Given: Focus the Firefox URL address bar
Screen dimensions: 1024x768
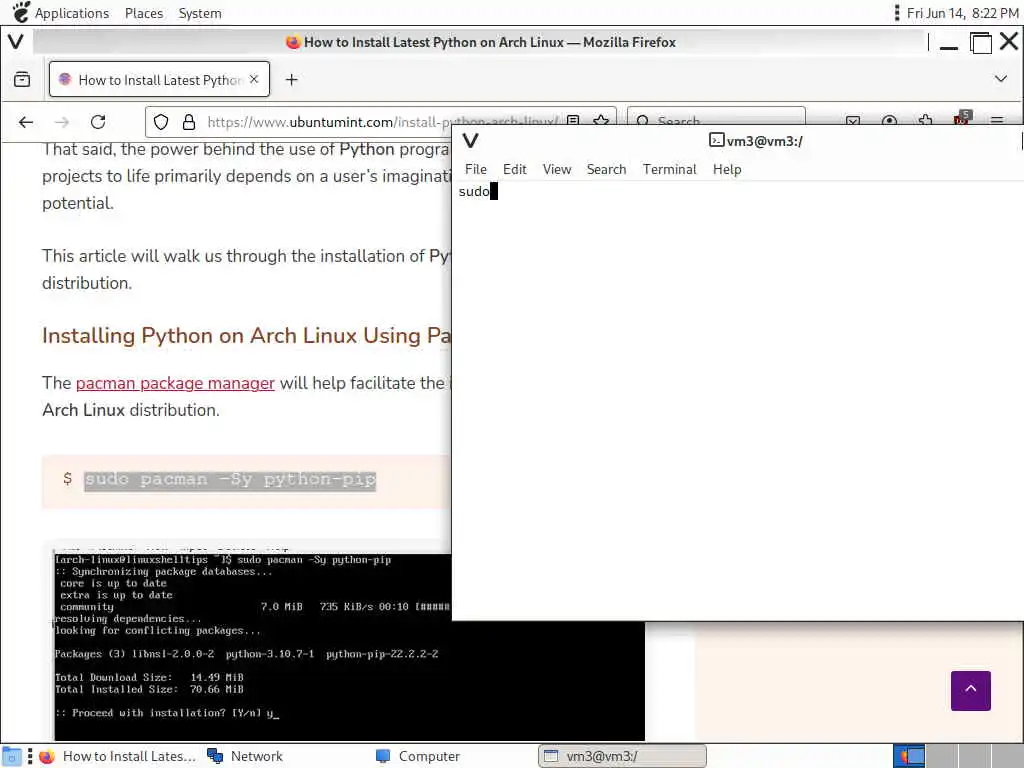Looking at the screenshot, I should (x=382, y=122).
